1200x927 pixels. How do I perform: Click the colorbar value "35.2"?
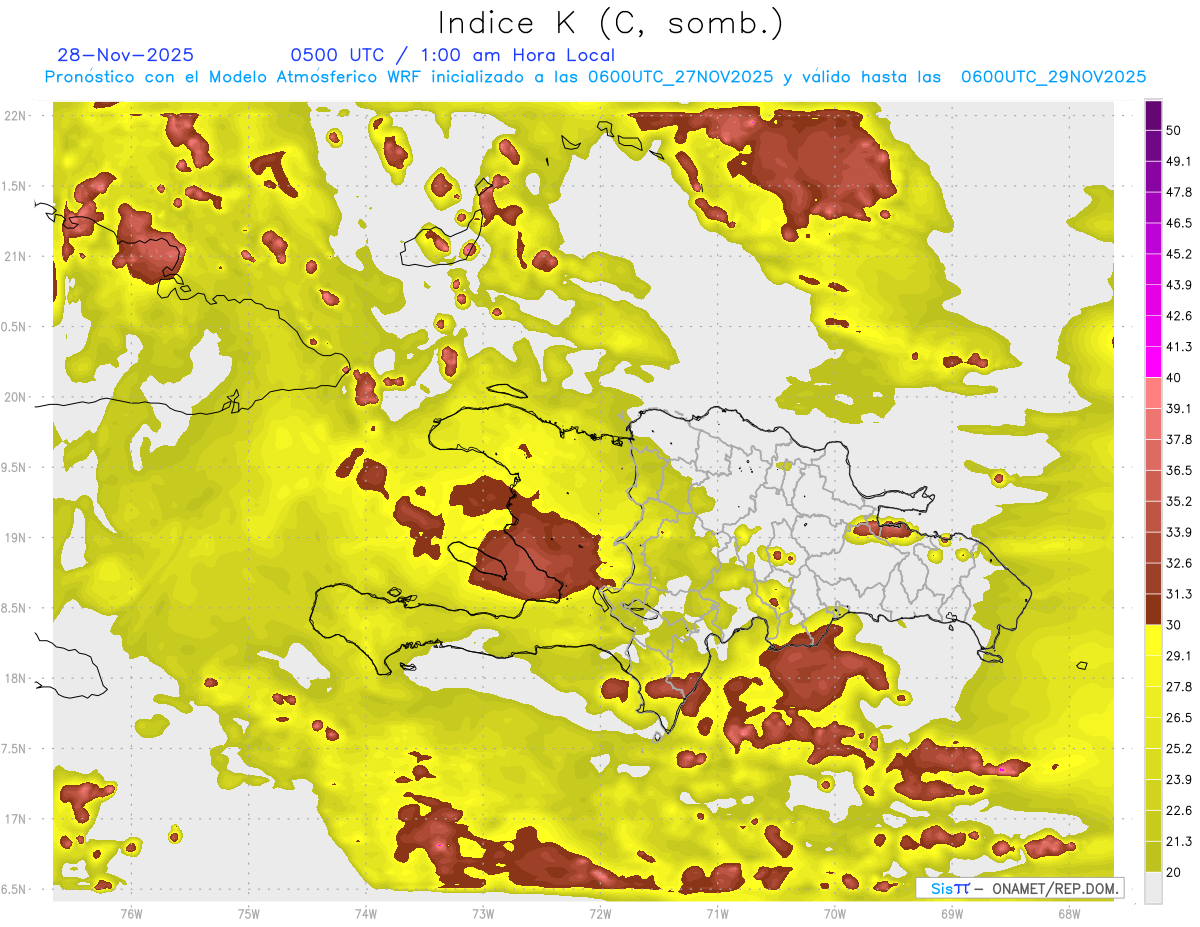tap(1179, 501)
